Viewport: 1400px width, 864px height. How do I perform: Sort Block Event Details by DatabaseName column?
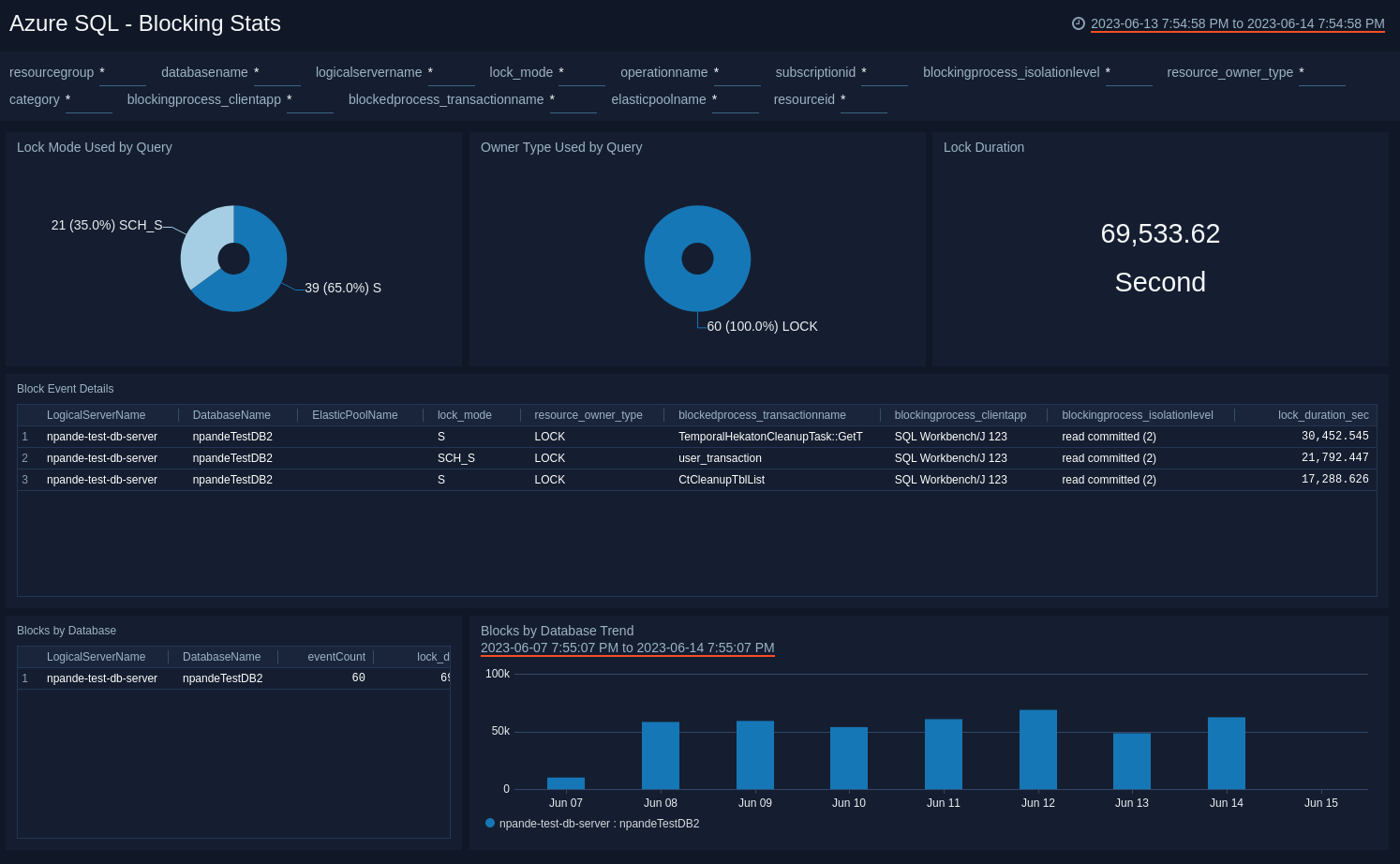pos(231,415)
